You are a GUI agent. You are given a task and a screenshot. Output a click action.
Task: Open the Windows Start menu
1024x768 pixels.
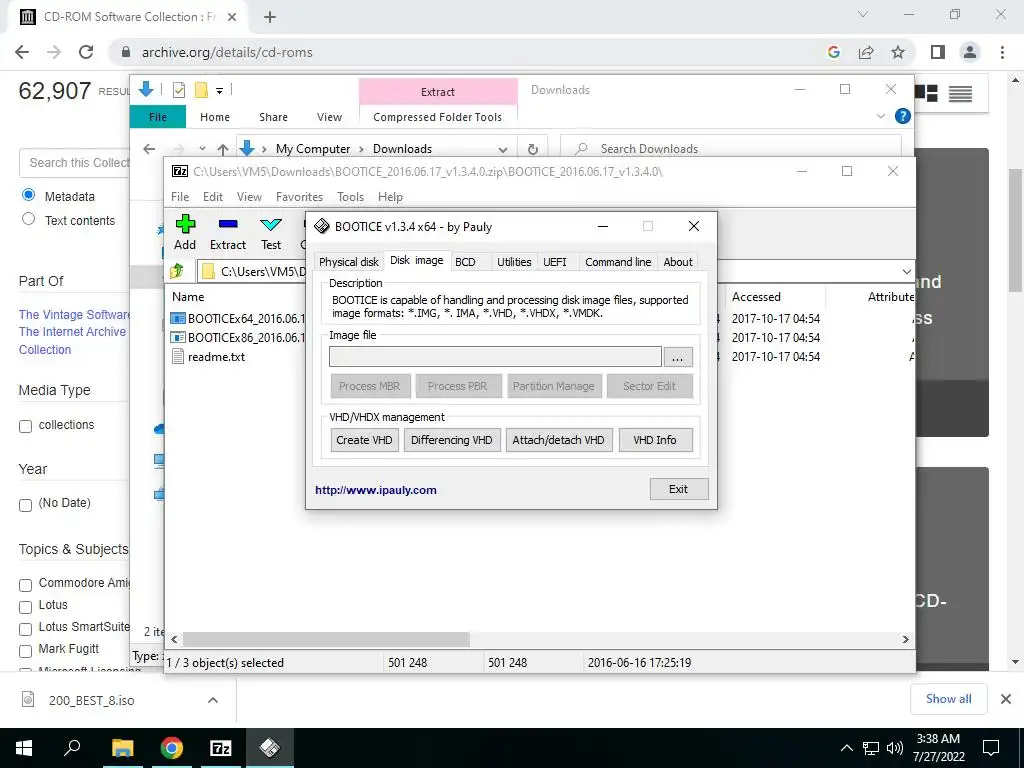pos(24,748)
